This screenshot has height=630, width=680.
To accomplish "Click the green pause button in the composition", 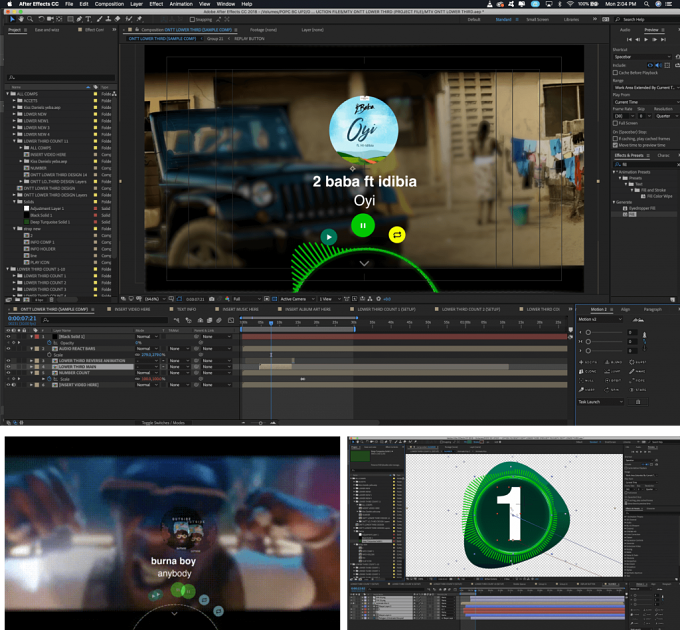I will (363, 225).
